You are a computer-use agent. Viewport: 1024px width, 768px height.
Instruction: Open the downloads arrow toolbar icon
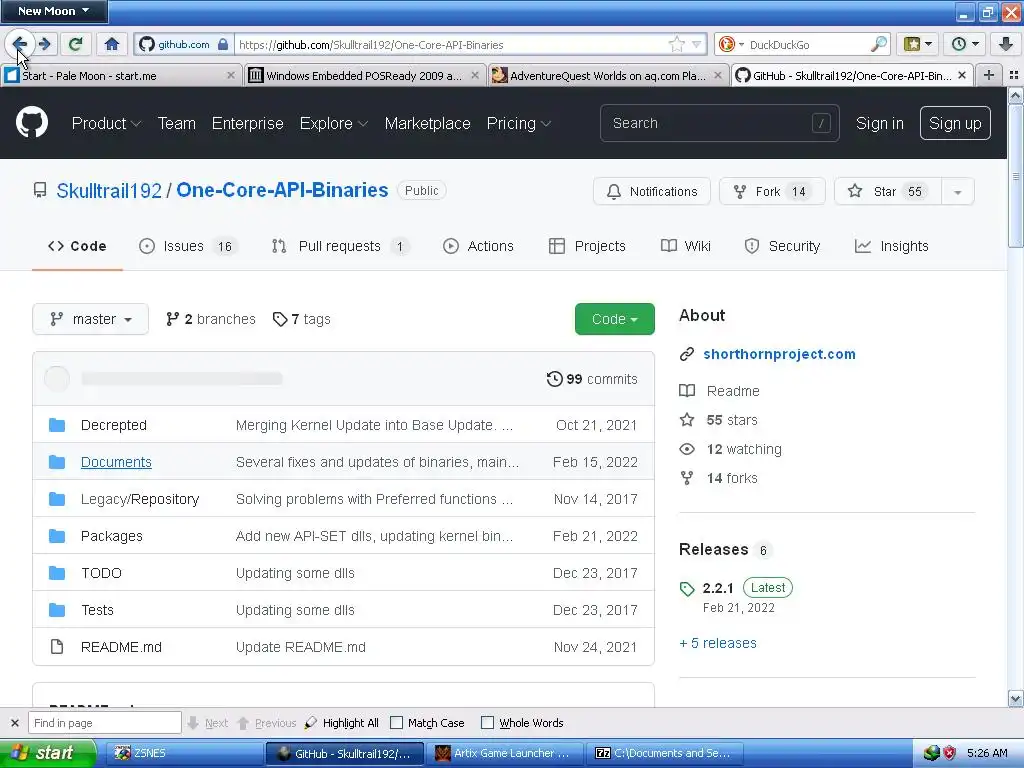tap(1006, 44)
